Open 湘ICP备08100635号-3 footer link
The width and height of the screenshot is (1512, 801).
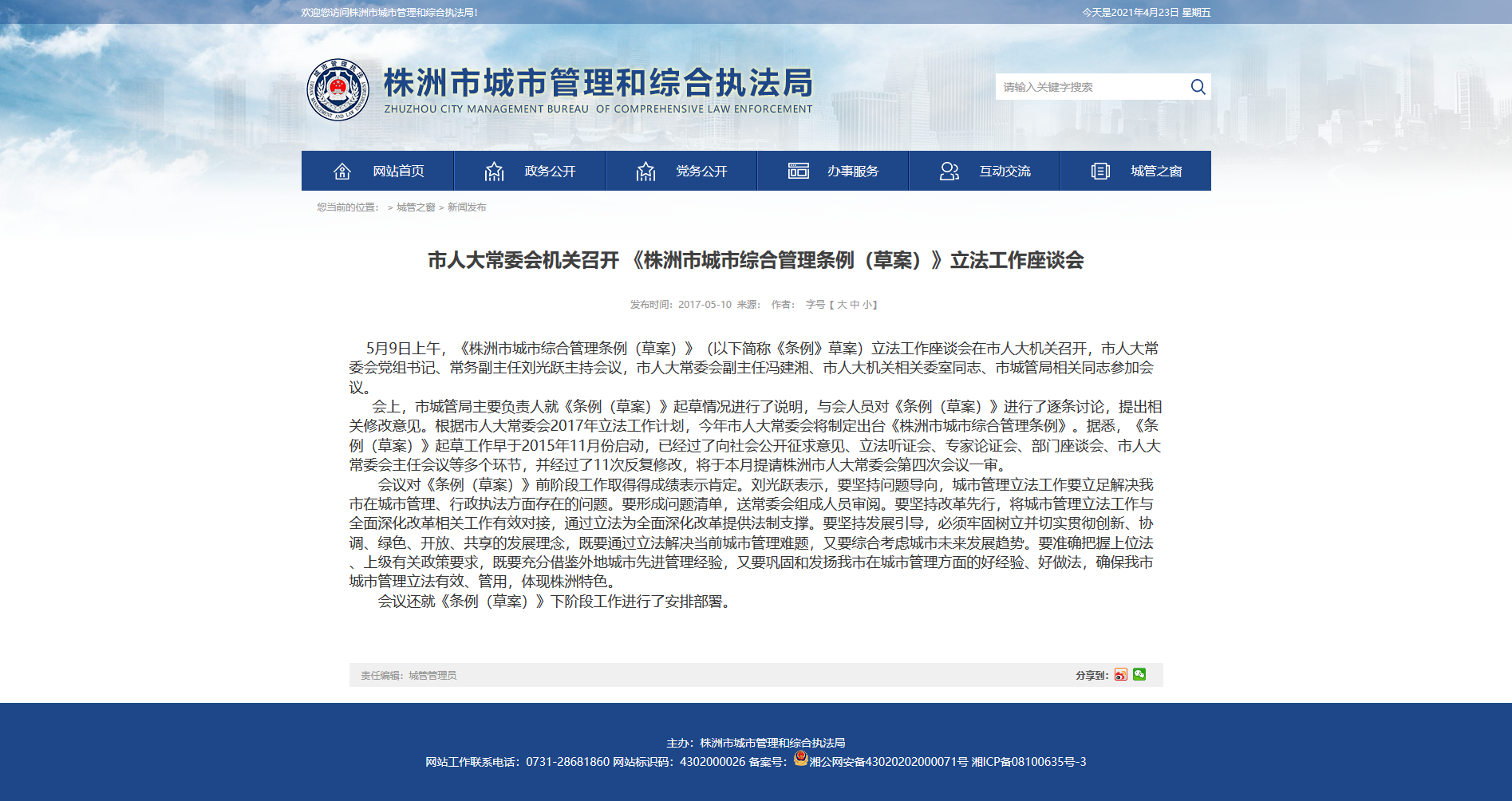1028,762
